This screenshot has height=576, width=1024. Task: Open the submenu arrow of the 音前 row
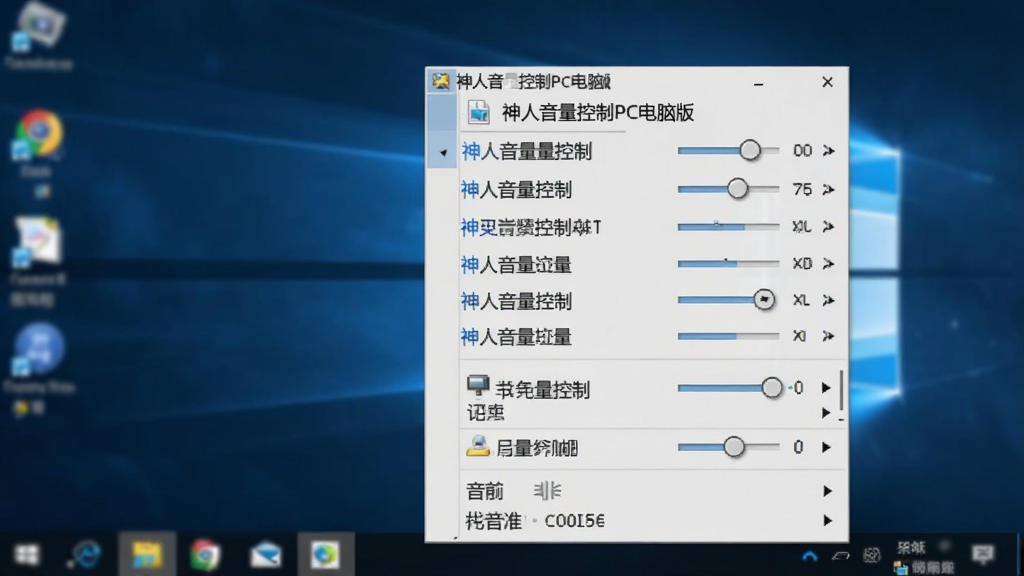pyautogui.click(x=827, y=491)
